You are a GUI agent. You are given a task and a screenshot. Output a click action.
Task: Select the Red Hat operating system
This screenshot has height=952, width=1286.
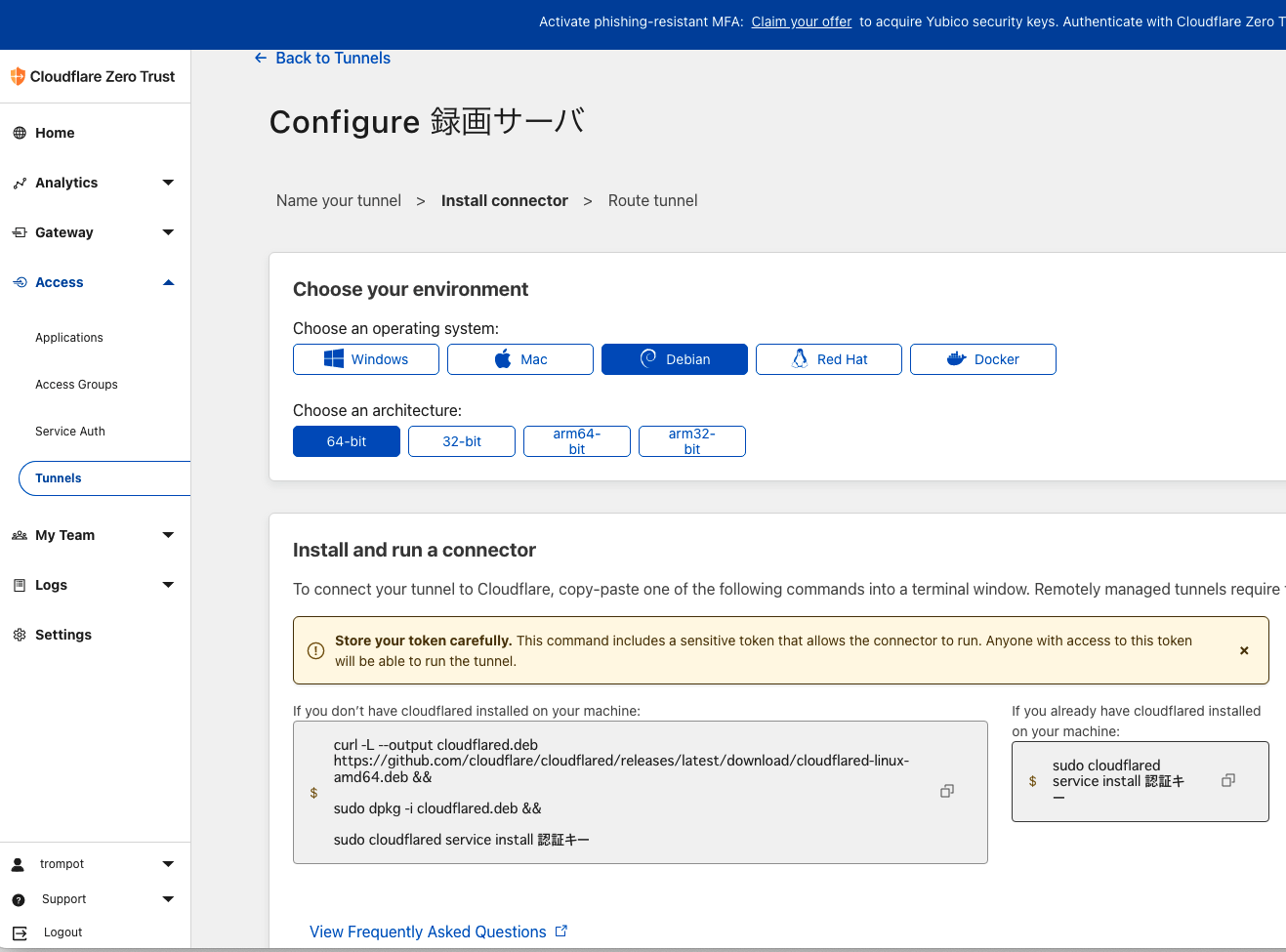[828, 359]
